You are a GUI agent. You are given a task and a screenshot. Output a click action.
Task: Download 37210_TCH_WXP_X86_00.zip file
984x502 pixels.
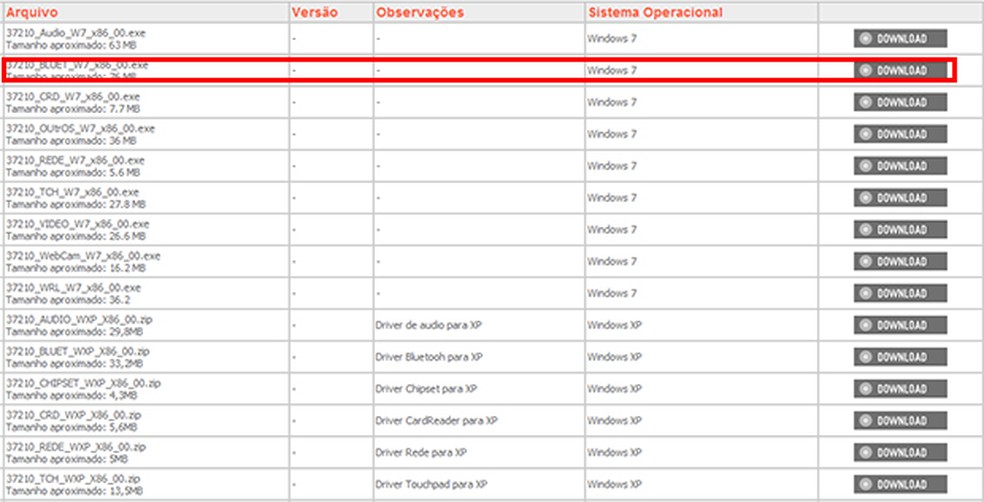(x=900, y=484)
